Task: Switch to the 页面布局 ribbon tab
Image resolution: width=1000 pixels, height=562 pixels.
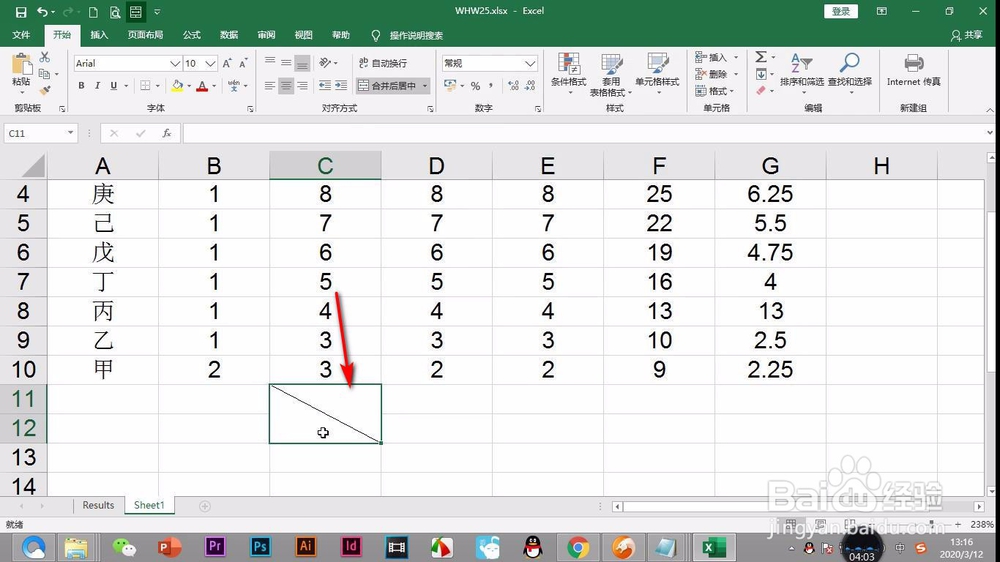Action: [x=145, y=35]
